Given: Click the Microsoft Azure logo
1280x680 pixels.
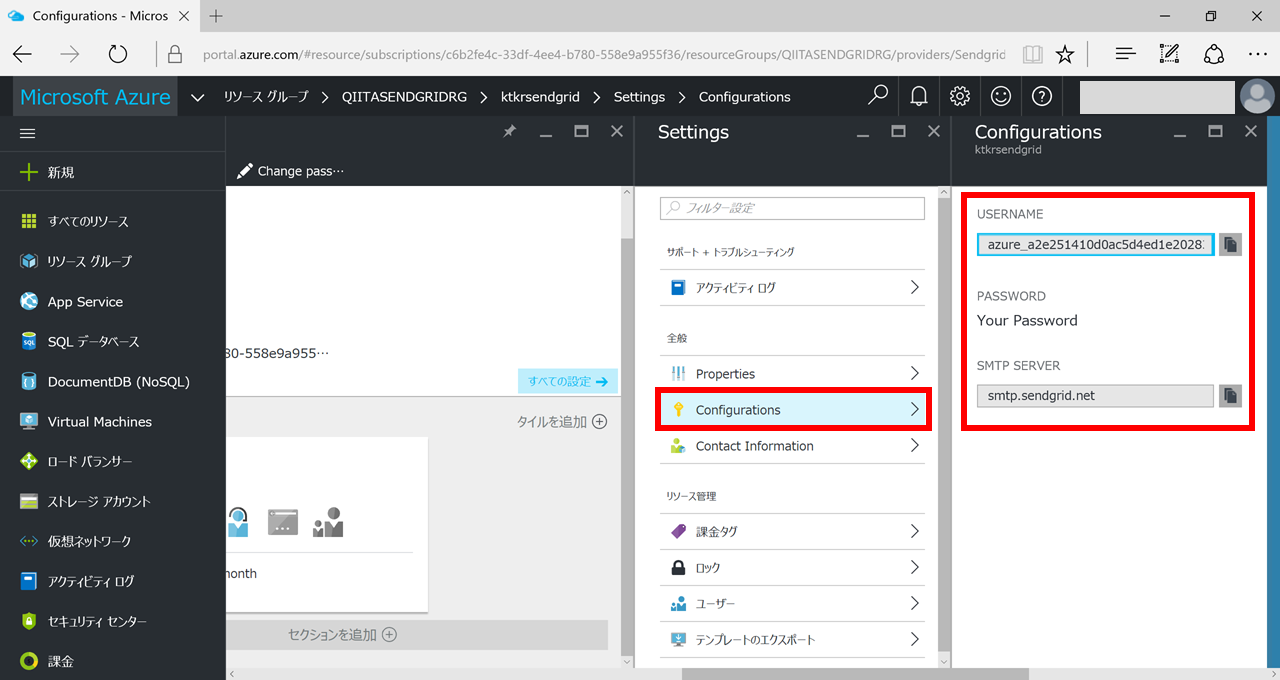Looking at the screenshot, I should (x=95, y=97).
